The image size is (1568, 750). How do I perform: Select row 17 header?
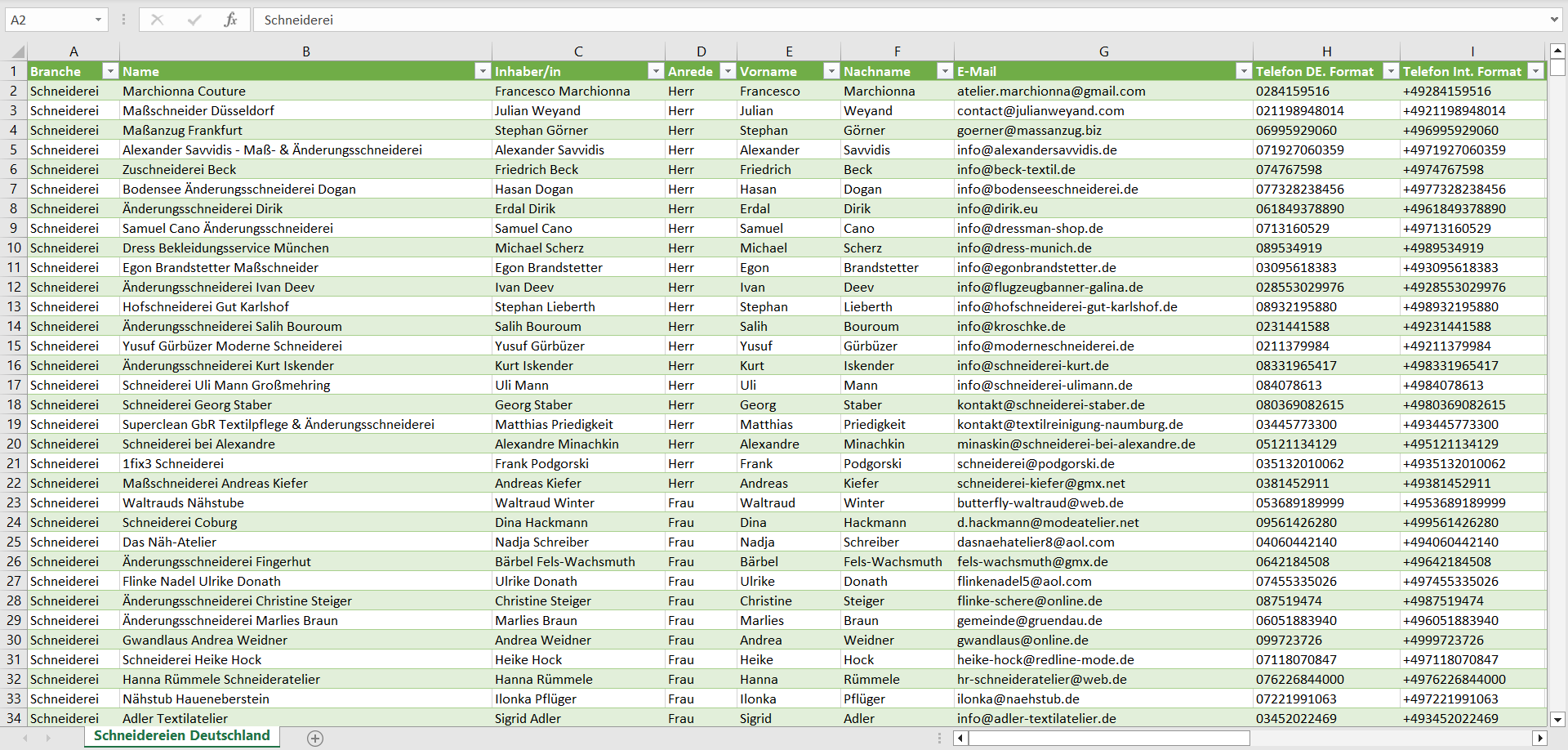(x=14, y=385)
